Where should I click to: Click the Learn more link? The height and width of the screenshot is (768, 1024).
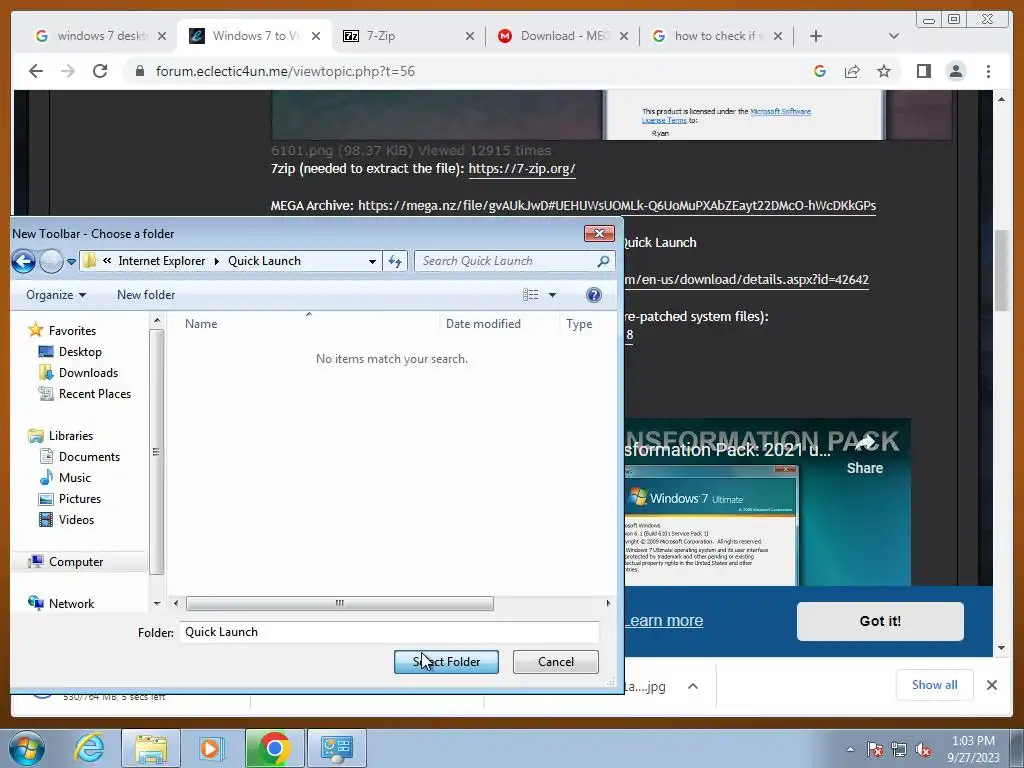click(664, 620)
